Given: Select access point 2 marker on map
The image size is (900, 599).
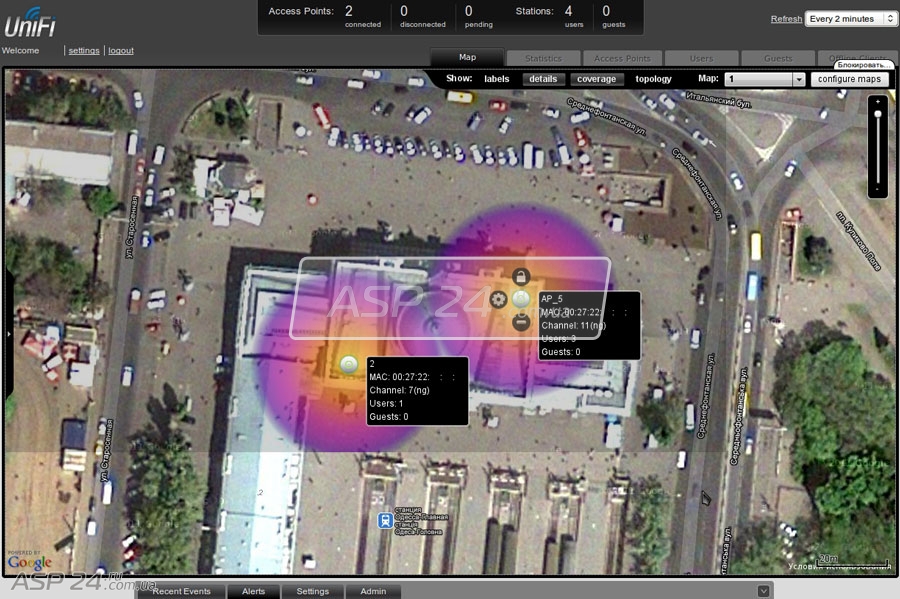Looking at the screenshot, I should (348, 366).
